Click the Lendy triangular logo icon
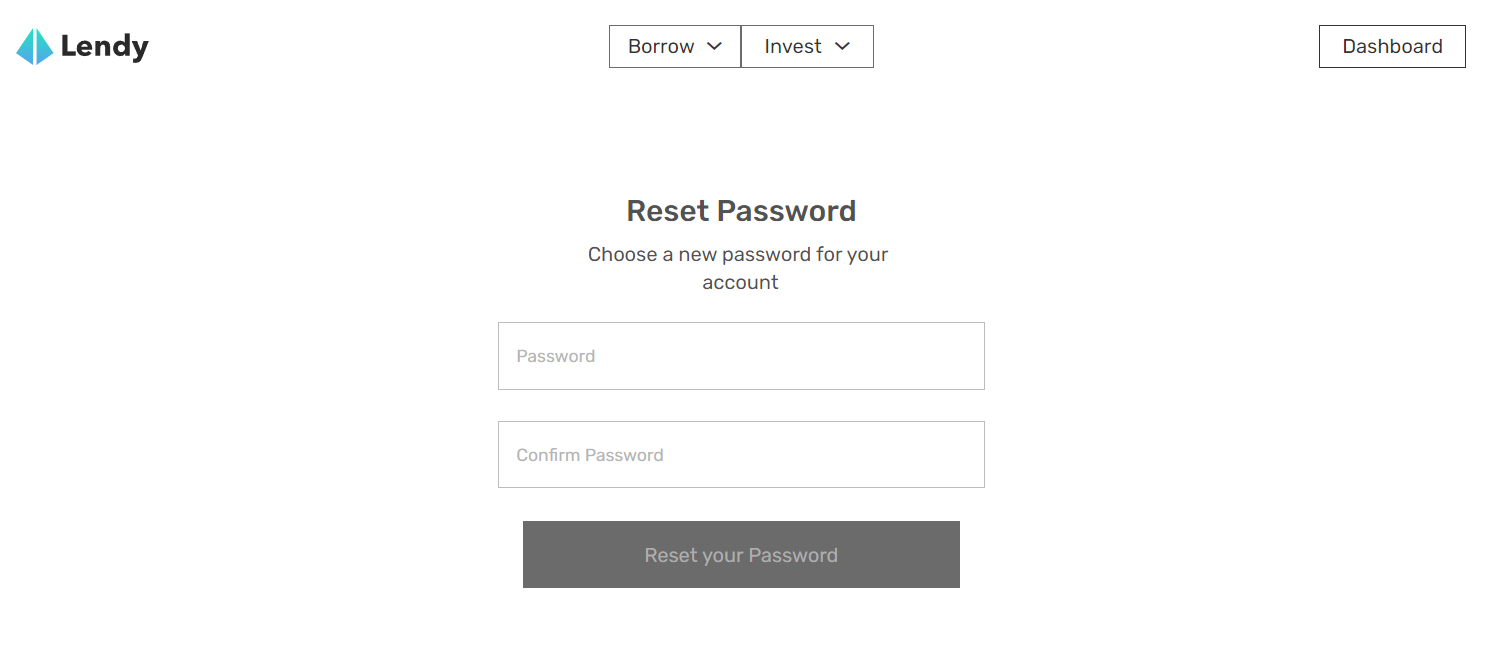 [x=35, y=46]
